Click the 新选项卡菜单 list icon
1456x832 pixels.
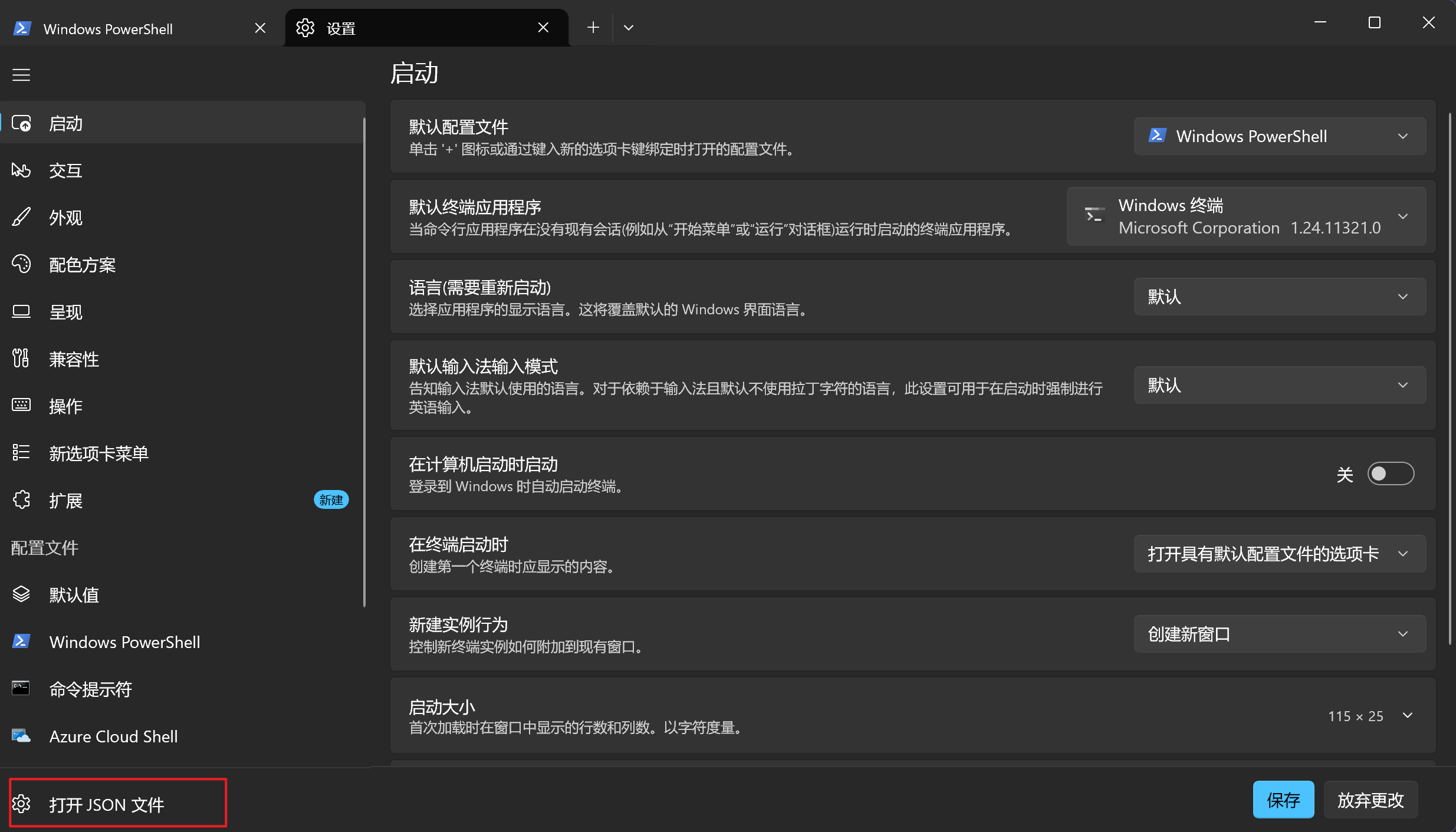(x=21, y=452)
